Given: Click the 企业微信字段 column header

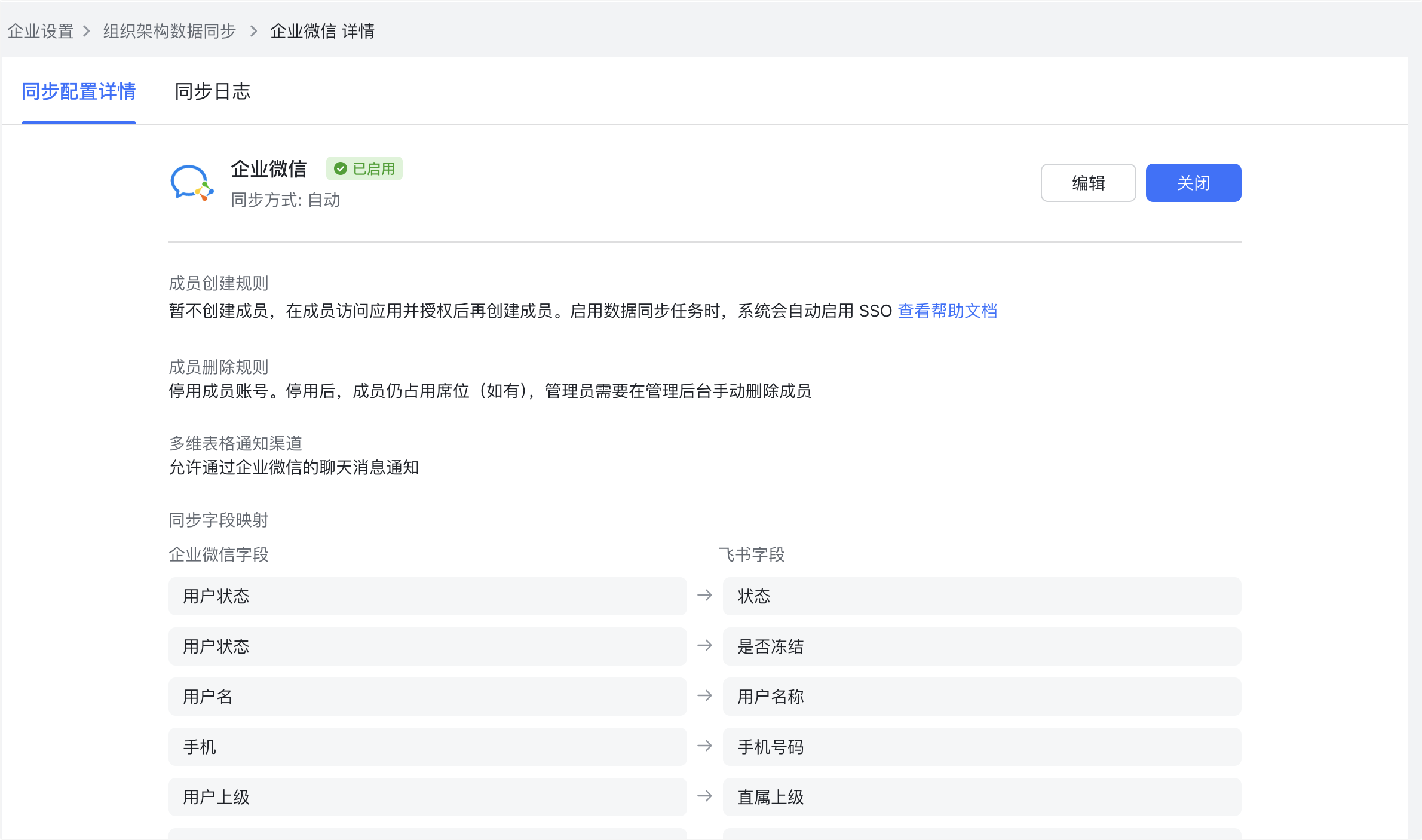Looking at the screenshot, I should point(219,554).
